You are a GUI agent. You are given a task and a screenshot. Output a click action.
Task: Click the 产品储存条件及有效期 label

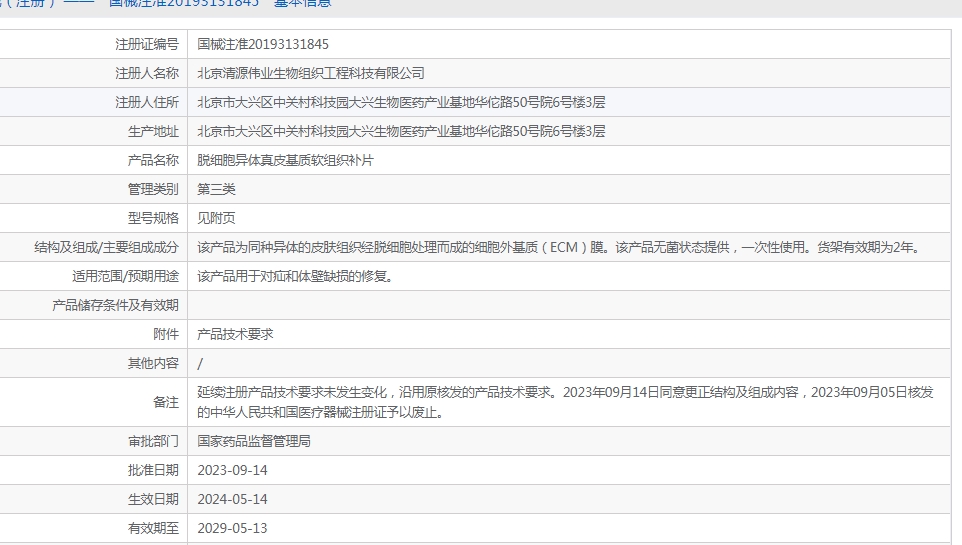[115, 305]
